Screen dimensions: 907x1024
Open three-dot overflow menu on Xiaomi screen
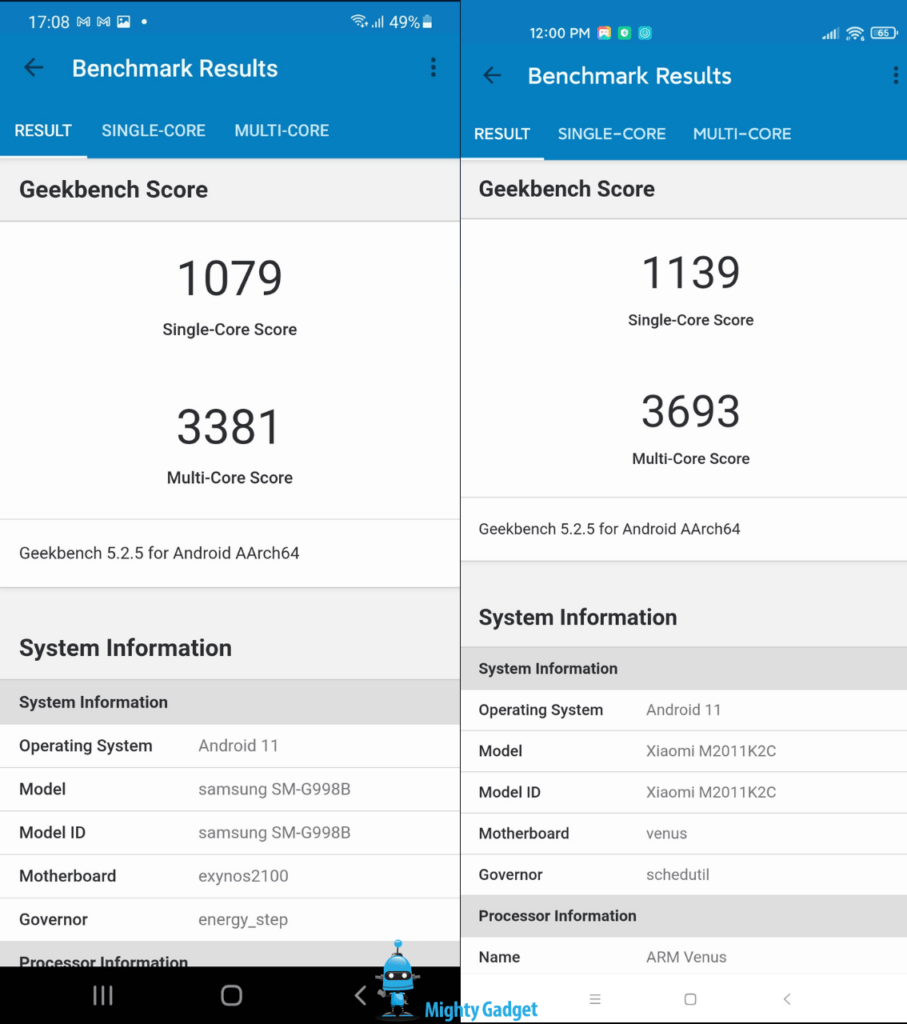(x=895, y=76)
